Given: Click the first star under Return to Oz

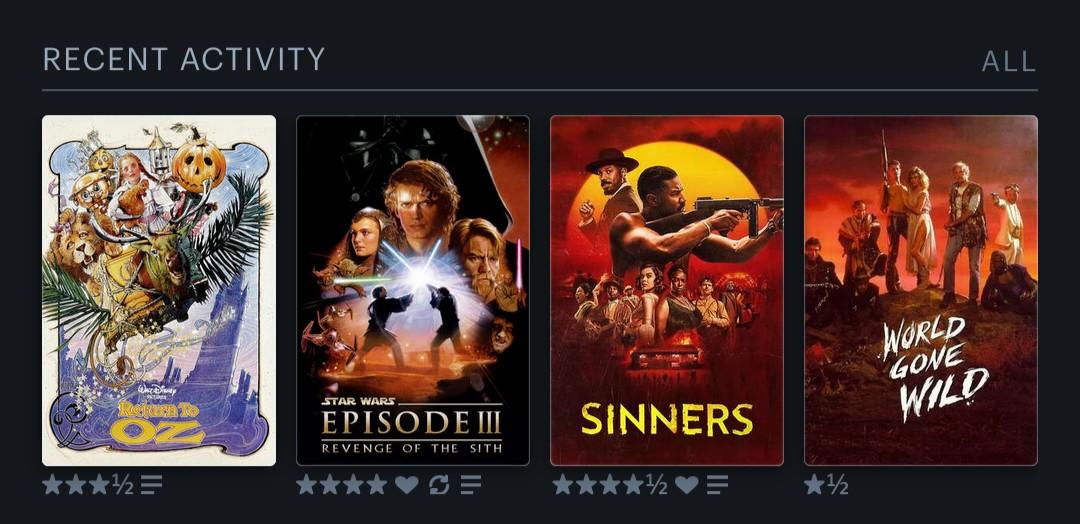Looking at the screenshot, I should point(52,485).
